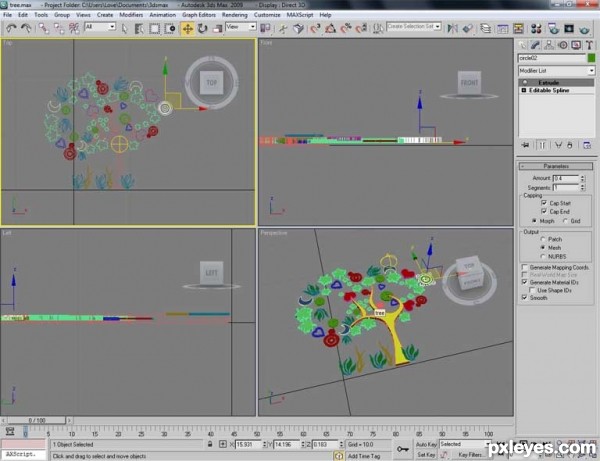This screenshot has width=600, height=461.
Task: Open the Rendering menu
Action: click(x=235, y=15)
